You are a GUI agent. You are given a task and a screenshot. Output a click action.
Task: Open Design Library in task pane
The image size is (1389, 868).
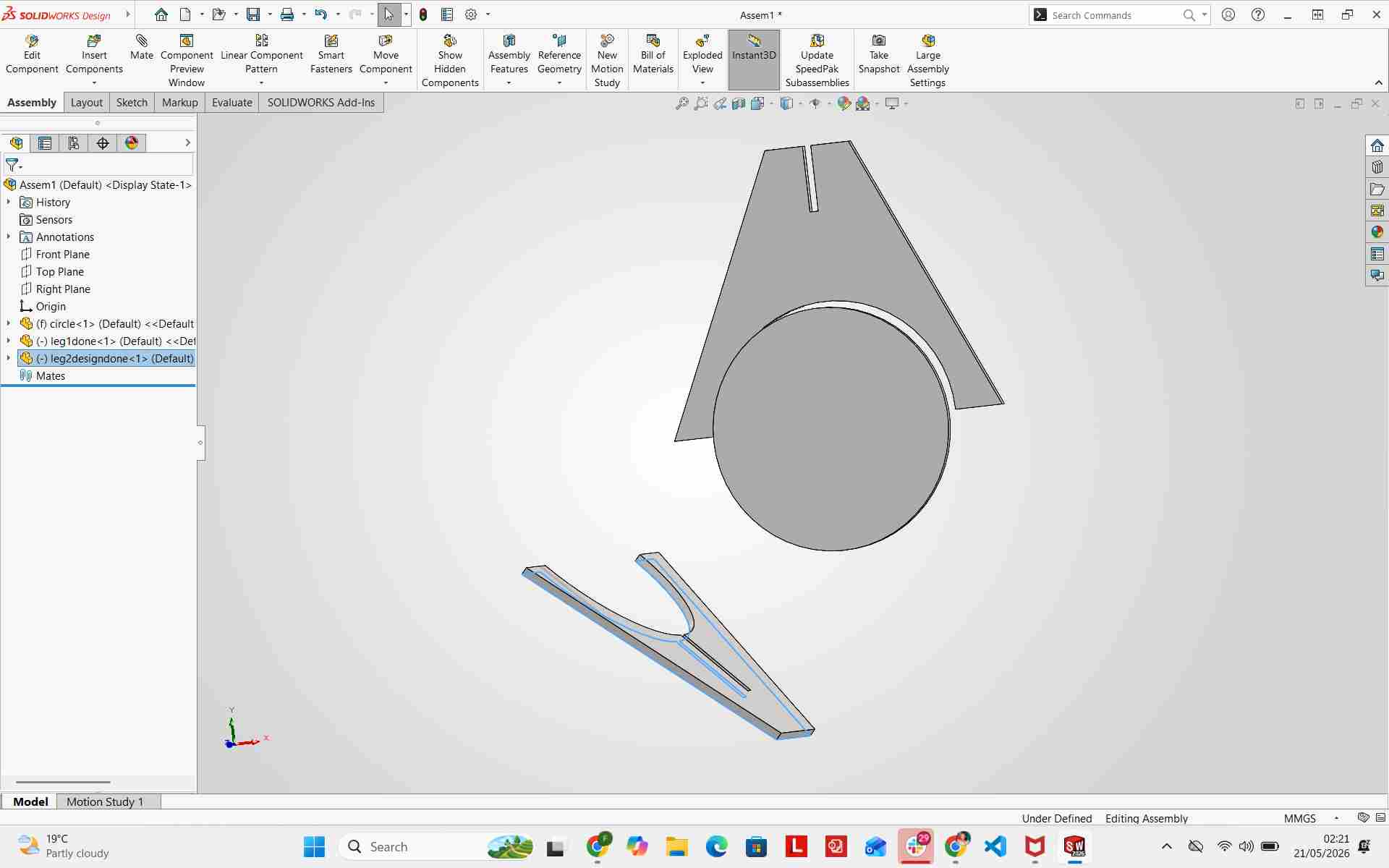(x=1377, y=167)
